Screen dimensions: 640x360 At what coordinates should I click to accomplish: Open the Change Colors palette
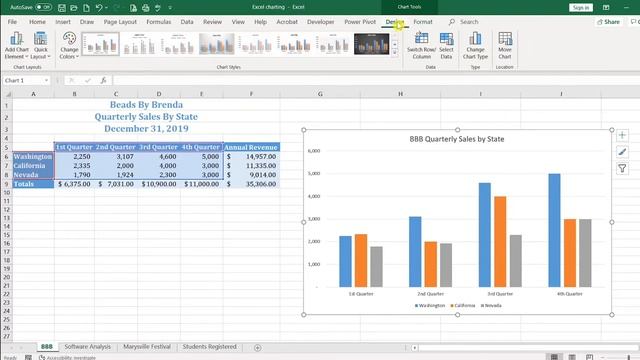tap(69, 45)
